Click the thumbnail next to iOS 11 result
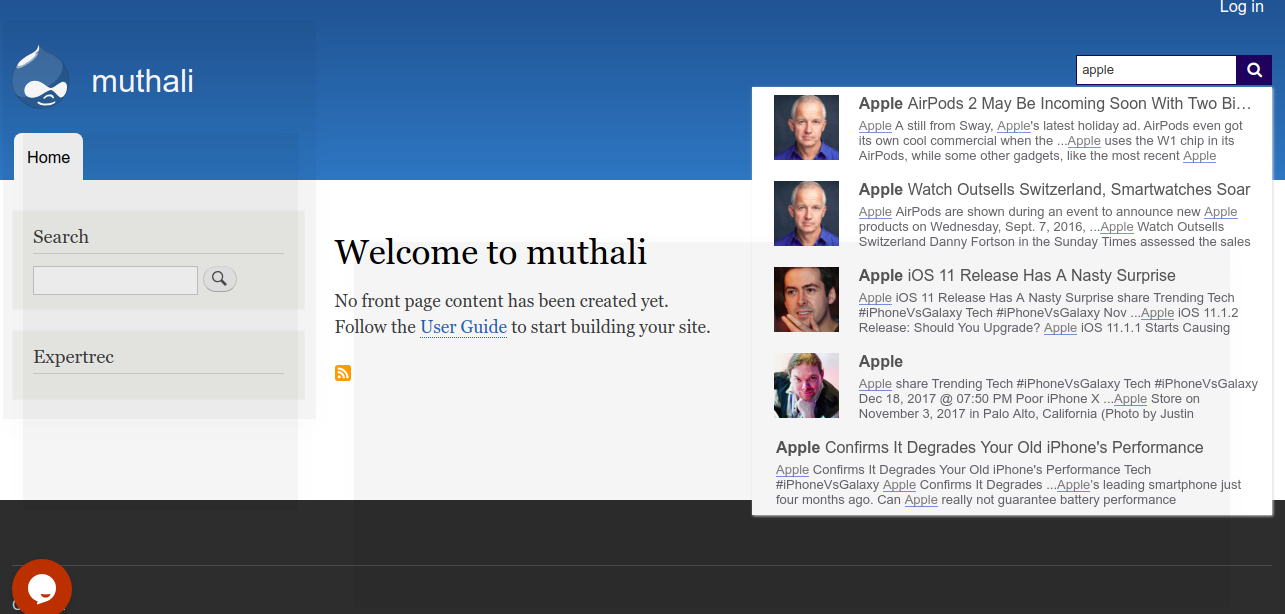The image size is (1285, 614). click(806, 299)
